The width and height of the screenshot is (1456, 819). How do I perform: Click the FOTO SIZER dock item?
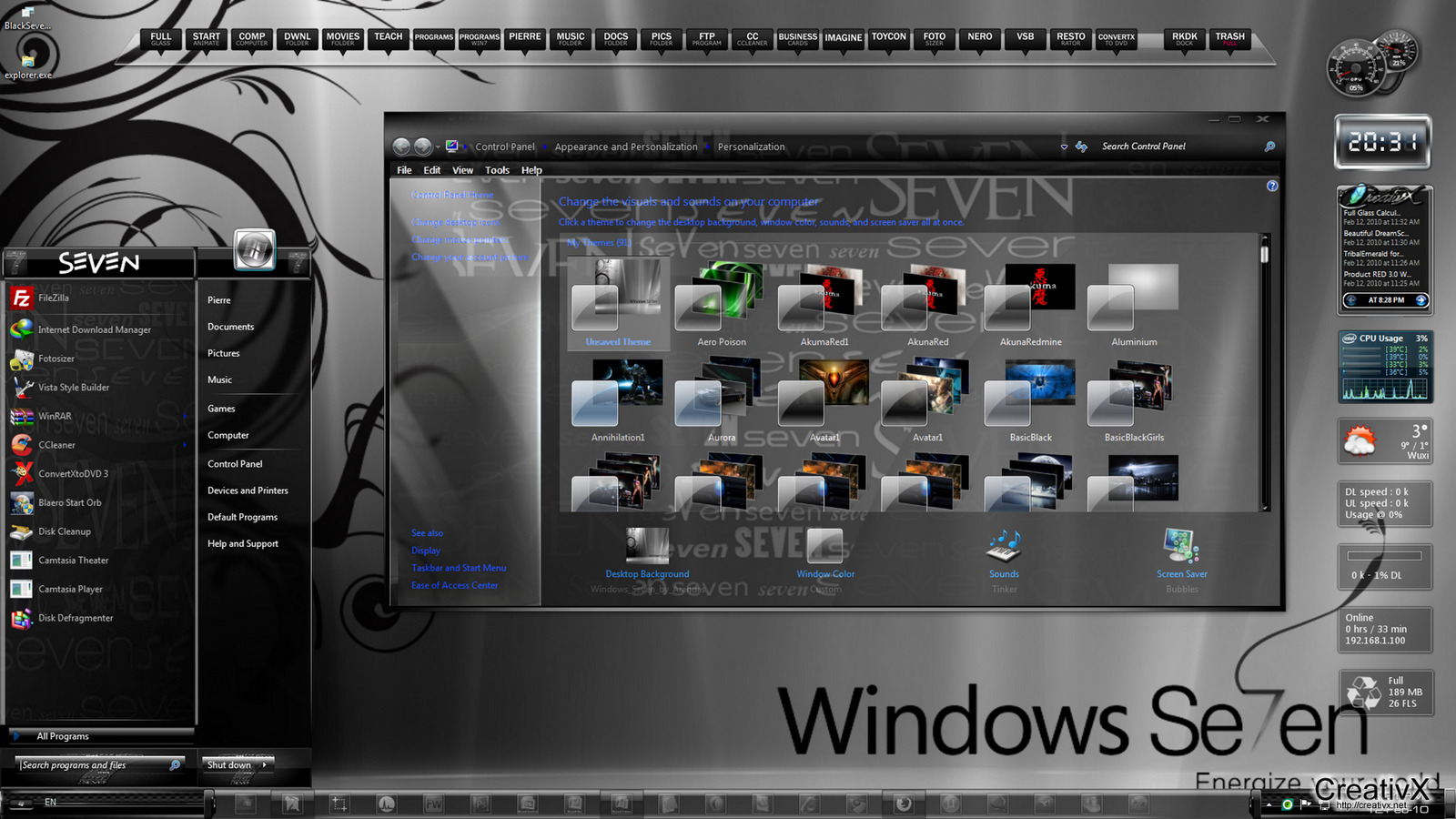[935, 39]
